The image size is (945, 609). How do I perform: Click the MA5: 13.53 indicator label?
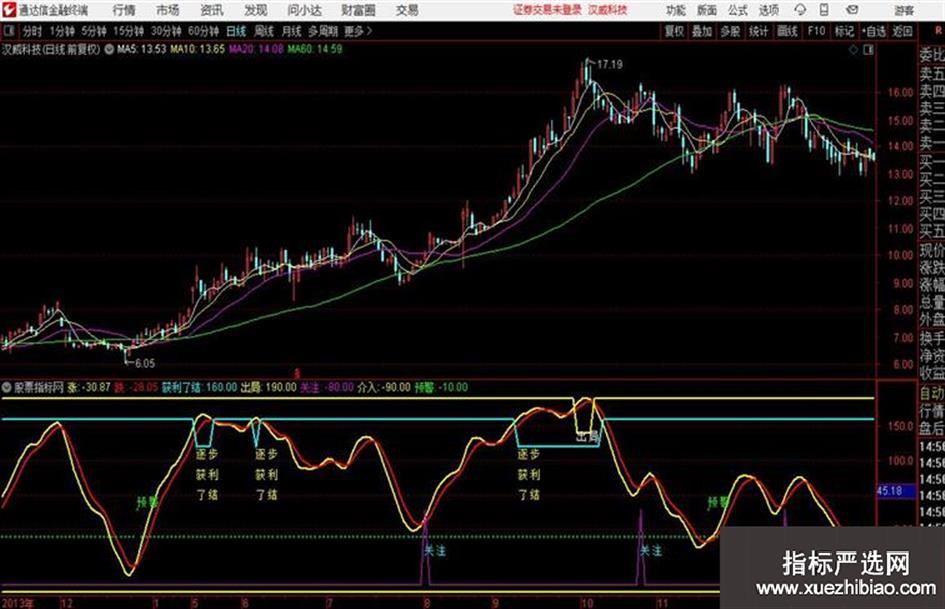(141, 49)
